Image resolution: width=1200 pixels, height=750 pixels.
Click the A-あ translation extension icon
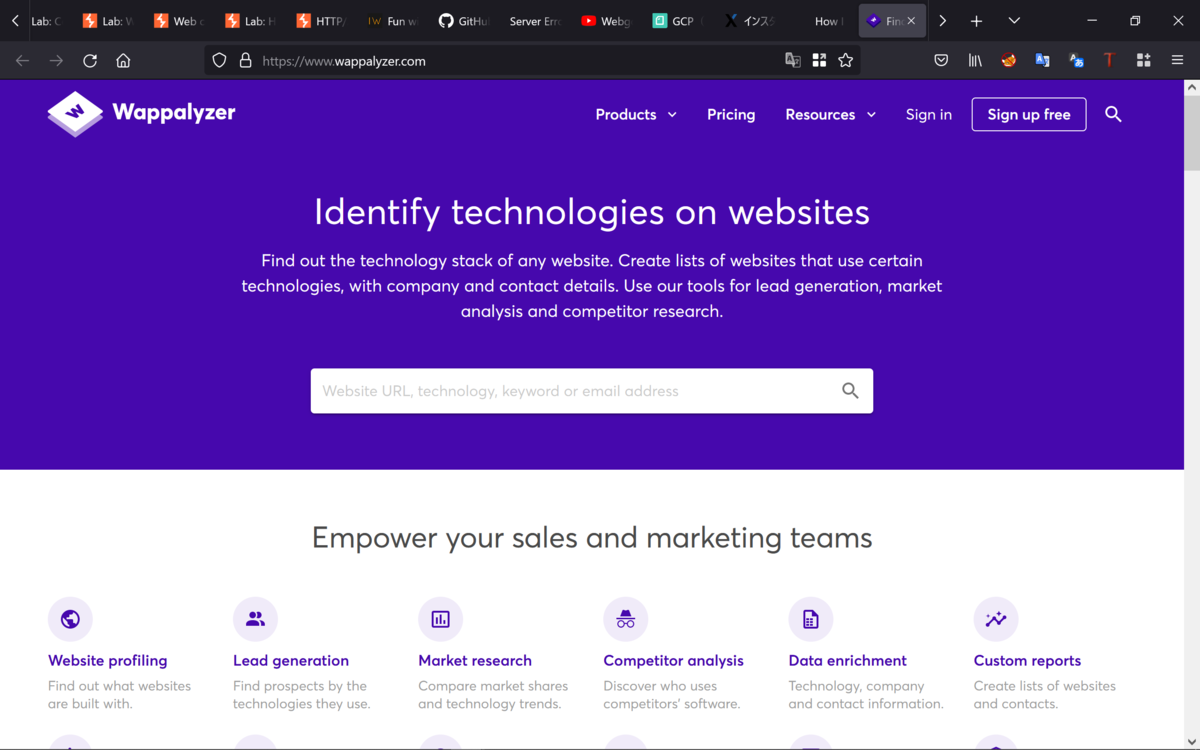tap(1076, 61)
